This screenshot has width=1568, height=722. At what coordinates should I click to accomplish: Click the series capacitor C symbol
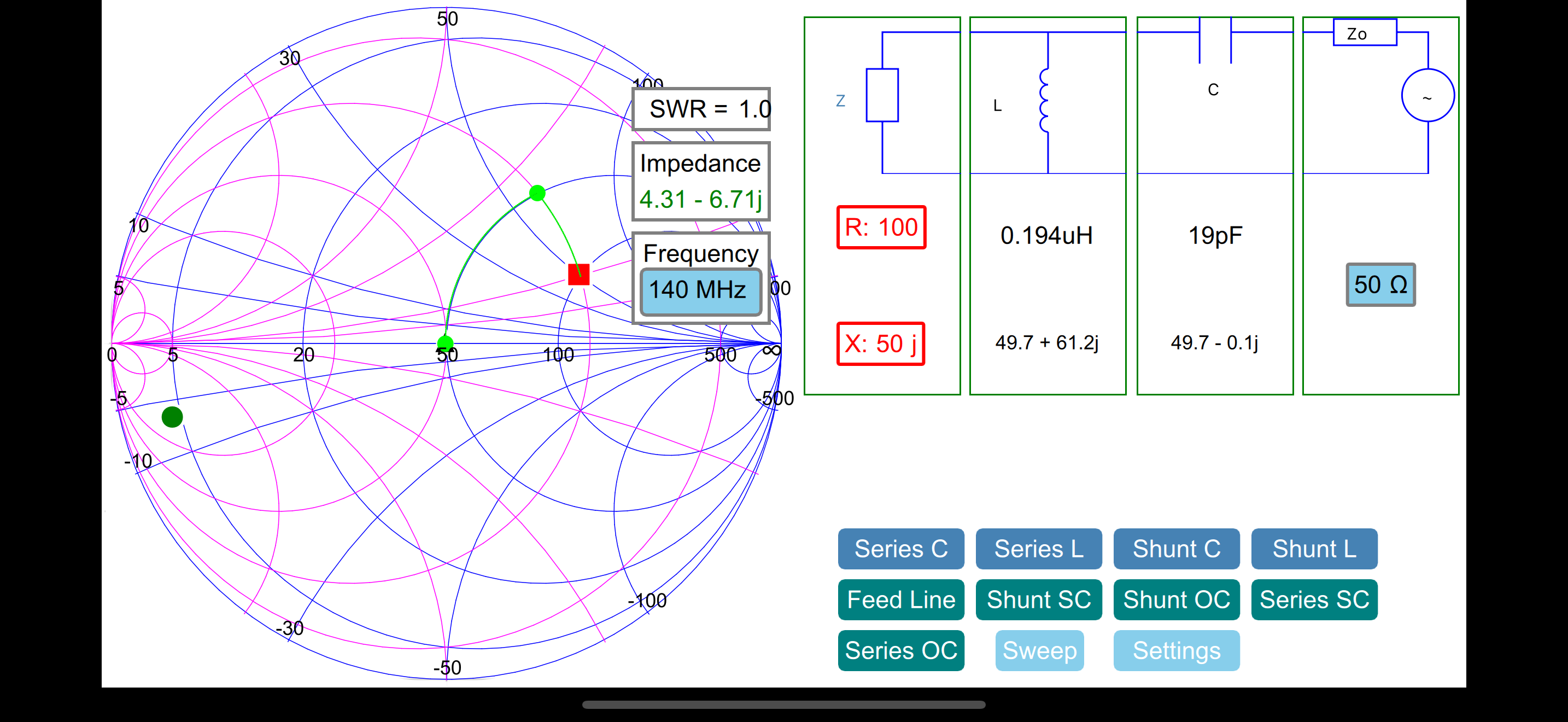1215,40
